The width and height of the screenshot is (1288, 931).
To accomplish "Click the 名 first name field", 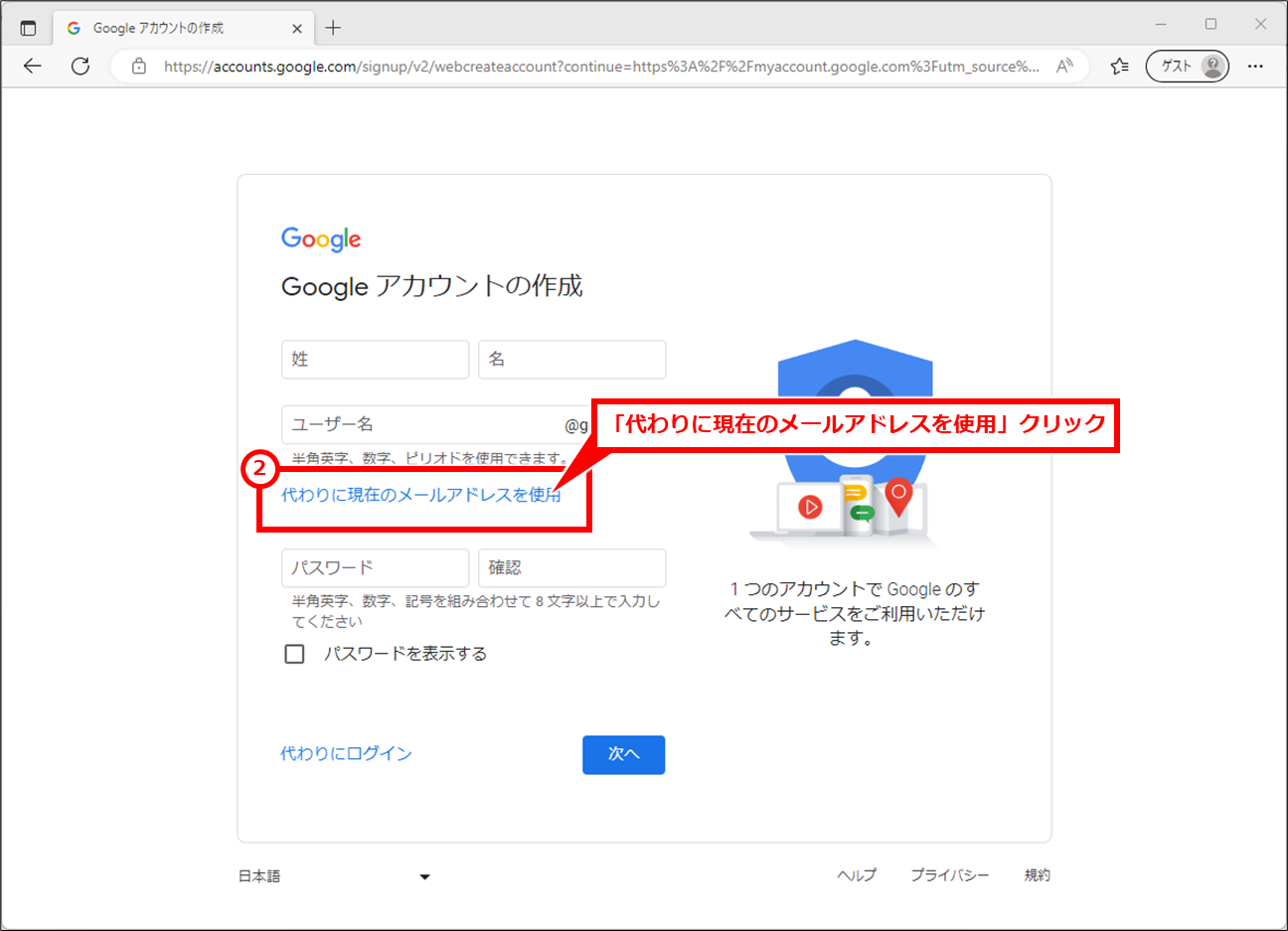I will click(x=571, y=359).
